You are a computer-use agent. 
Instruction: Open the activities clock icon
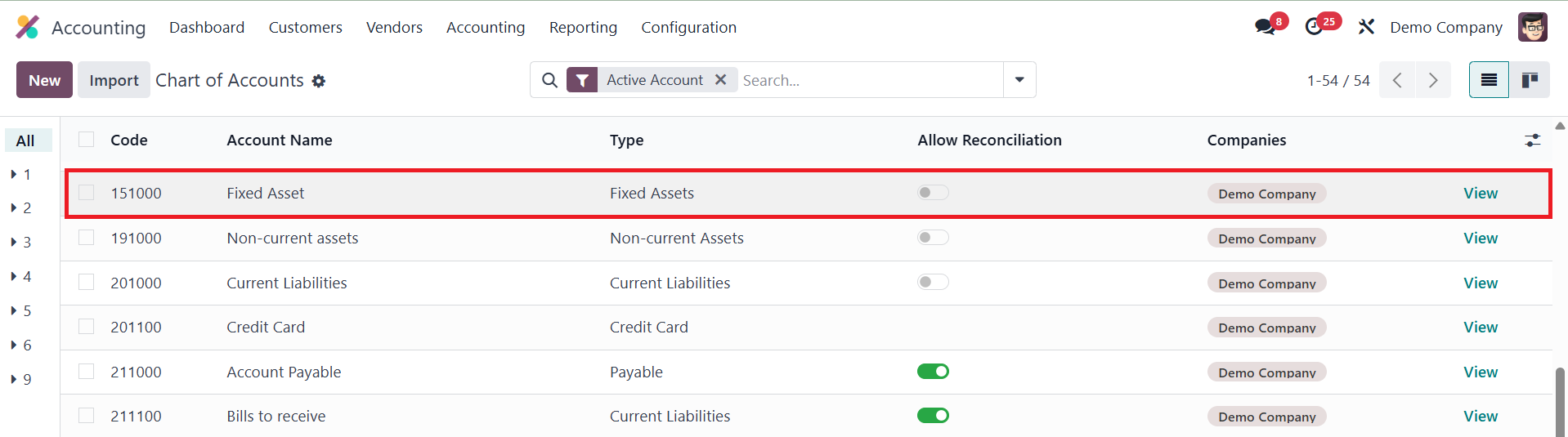(1315, 27)
